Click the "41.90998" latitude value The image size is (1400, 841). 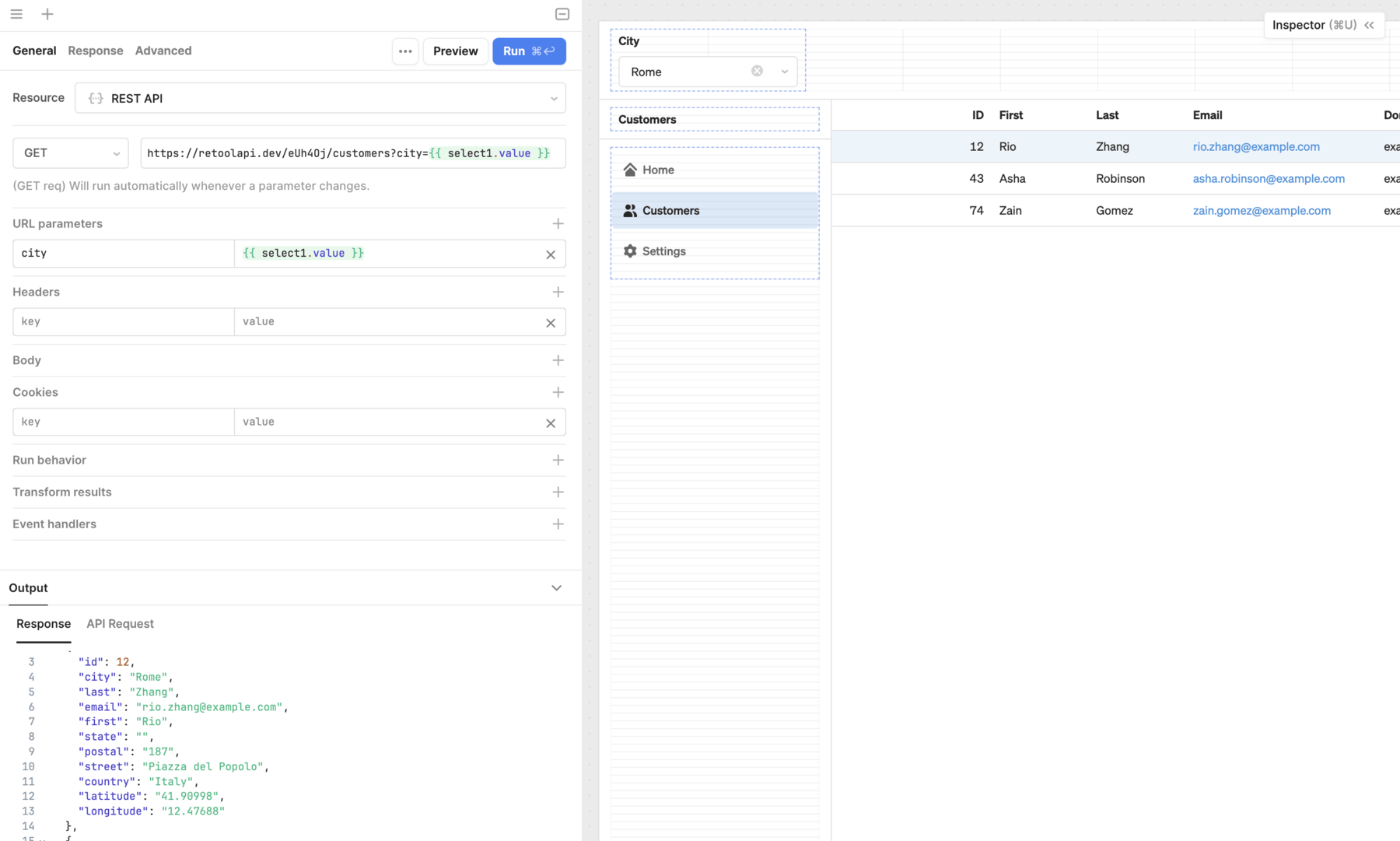[187, 797]
